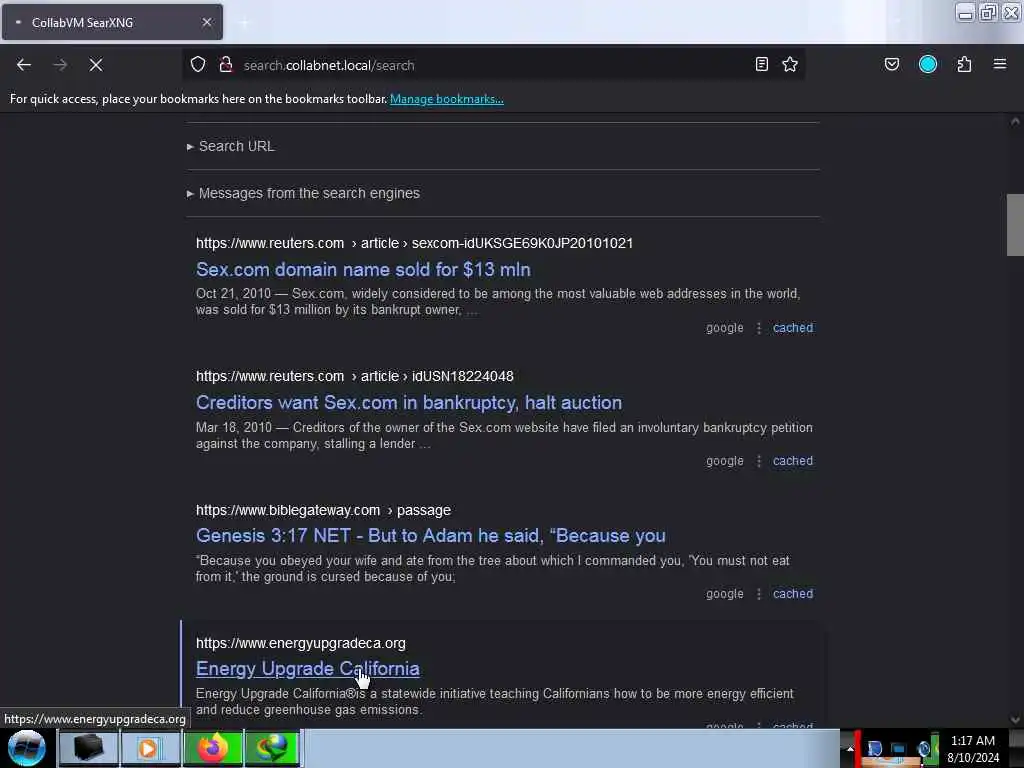Click reuters idUSN18224048 URL text
Image resolution: width=1024 pixels, height=768 pixels.
pyautogui.click(x=355, y=377)
